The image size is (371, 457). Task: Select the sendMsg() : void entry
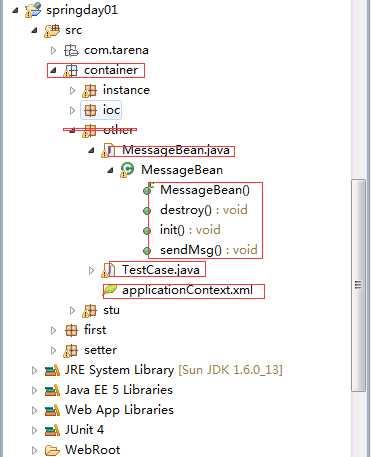tap(209, 250)
